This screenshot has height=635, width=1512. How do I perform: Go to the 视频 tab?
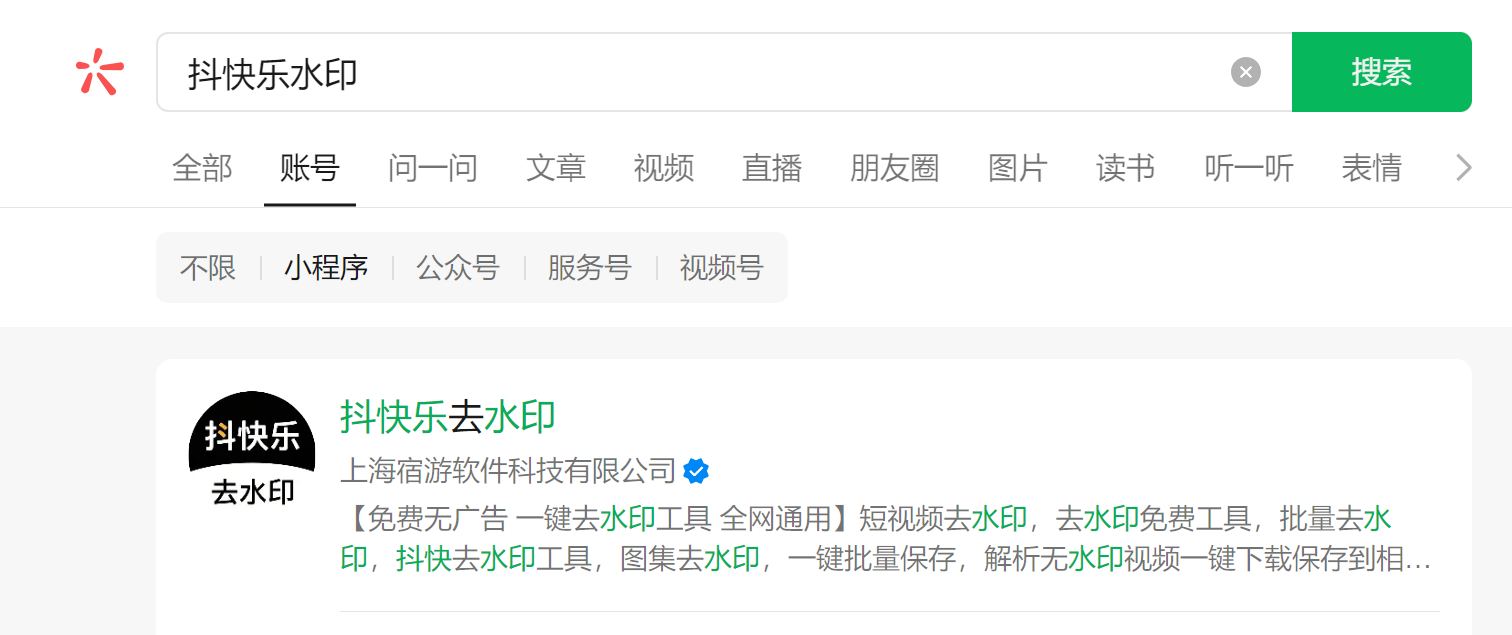pos(664,168)
